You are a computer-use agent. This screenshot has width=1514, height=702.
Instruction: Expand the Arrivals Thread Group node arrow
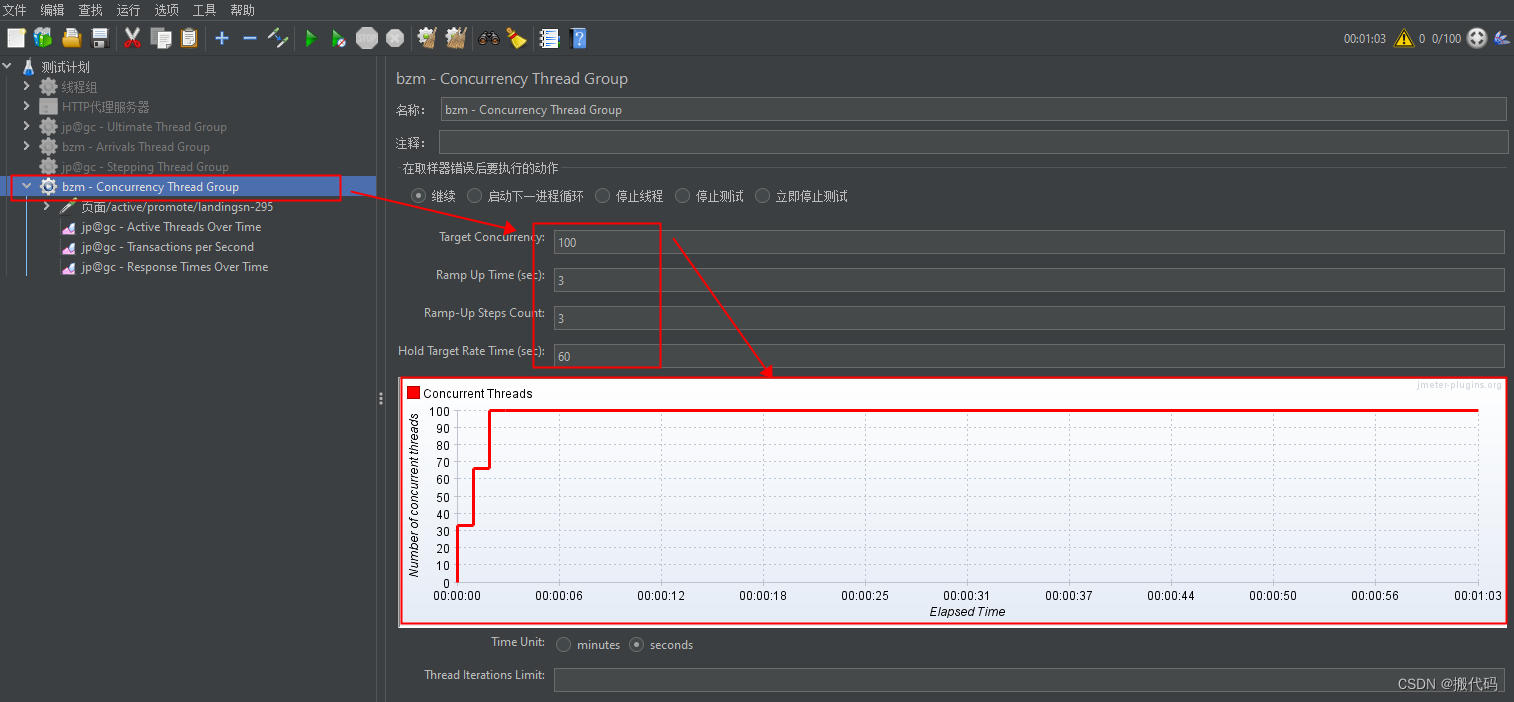(27, 147)
